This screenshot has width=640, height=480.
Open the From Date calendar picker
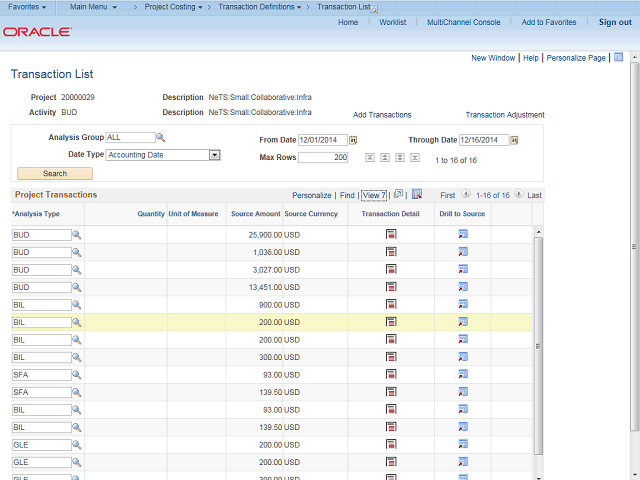pos(353,140)
